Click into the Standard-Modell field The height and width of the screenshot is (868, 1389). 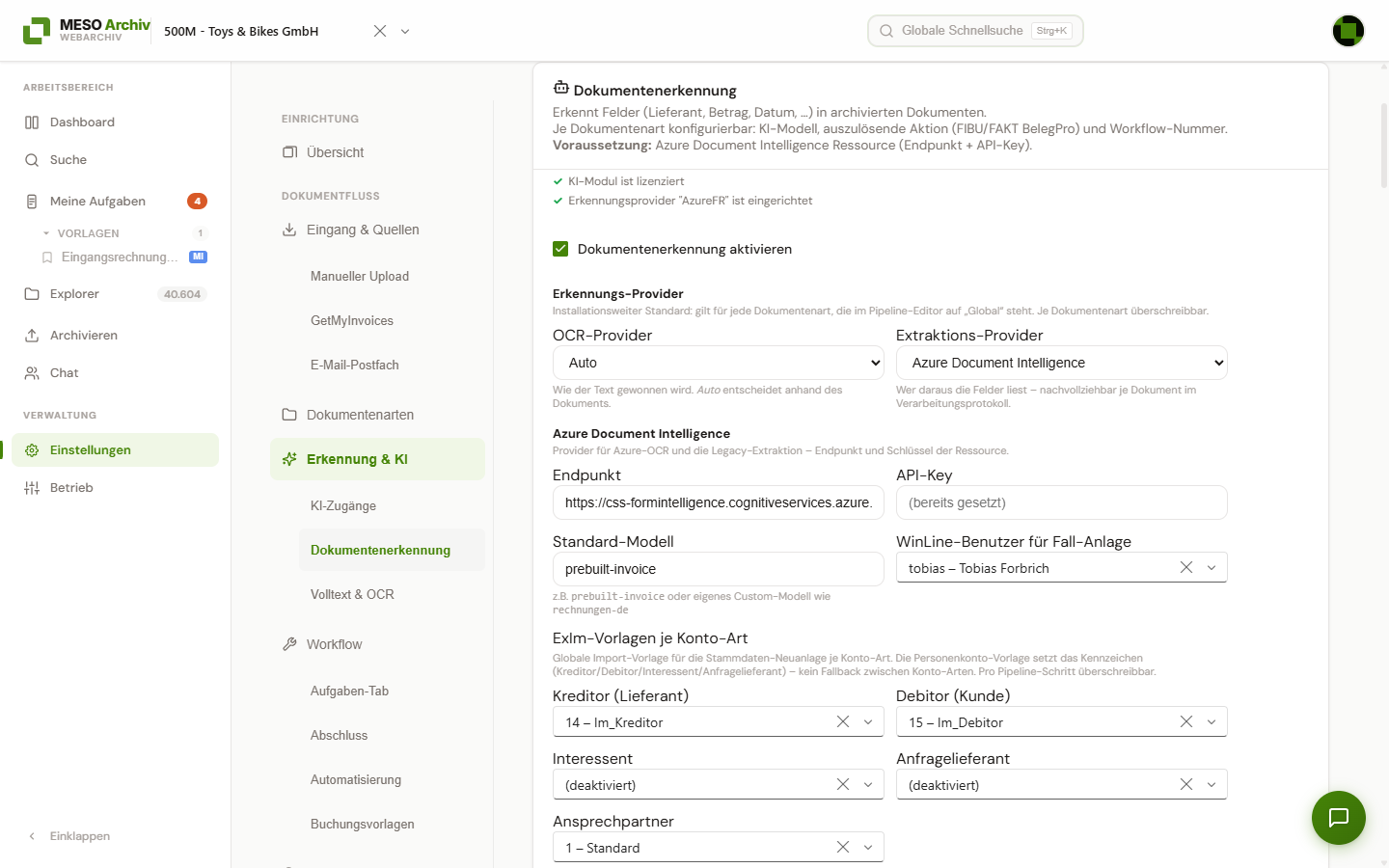tap(719, 569)
